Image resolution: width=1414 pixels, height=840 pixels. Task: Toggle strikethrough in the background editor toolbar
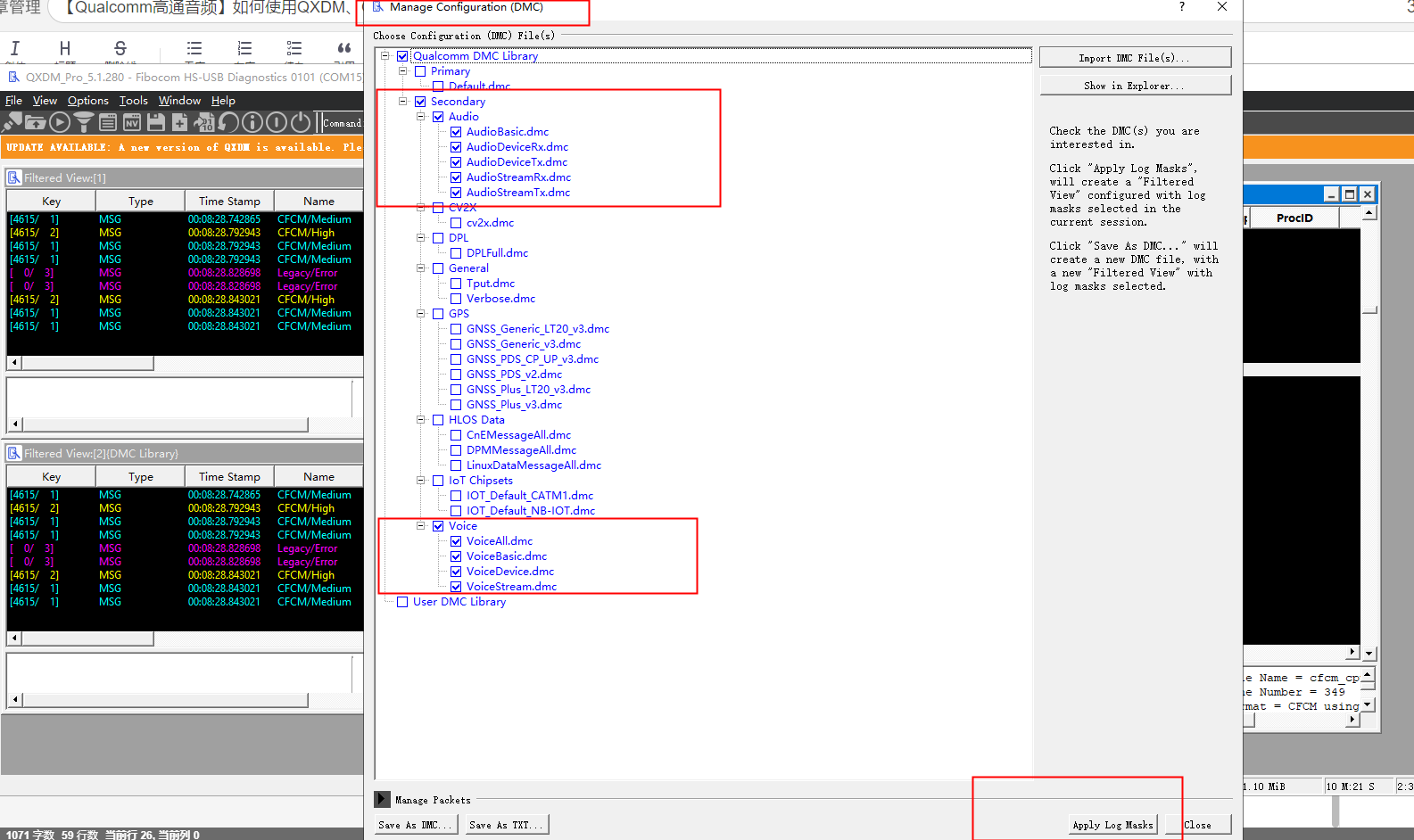point(120,48)
